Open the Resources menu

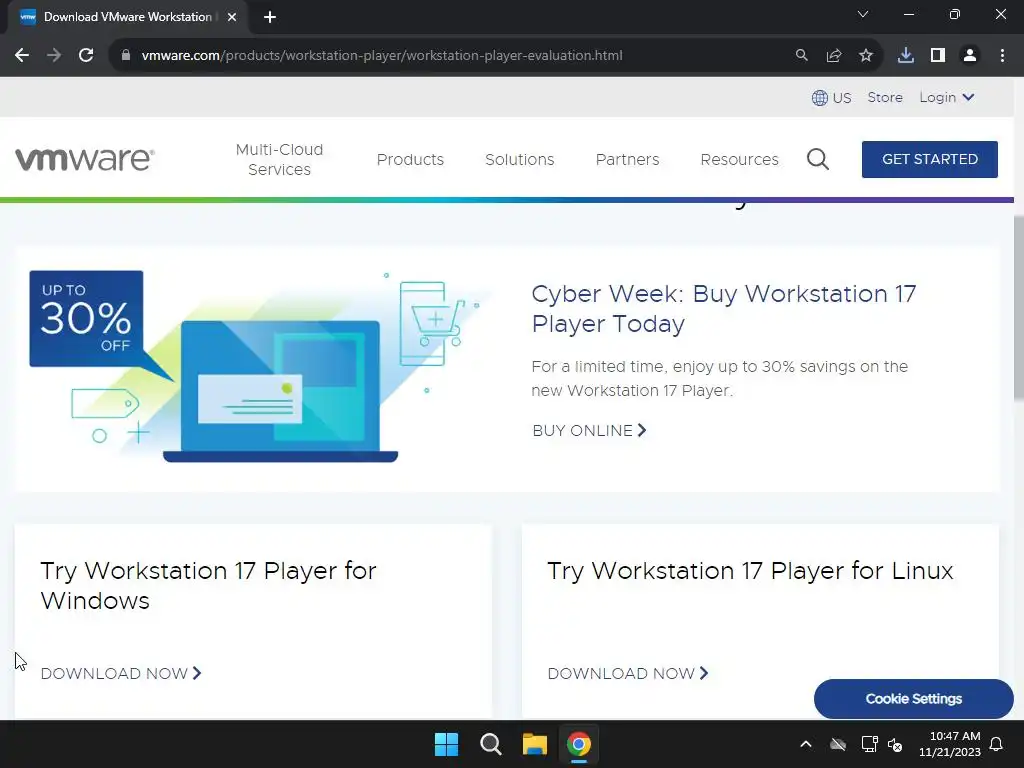pos(739,159)
